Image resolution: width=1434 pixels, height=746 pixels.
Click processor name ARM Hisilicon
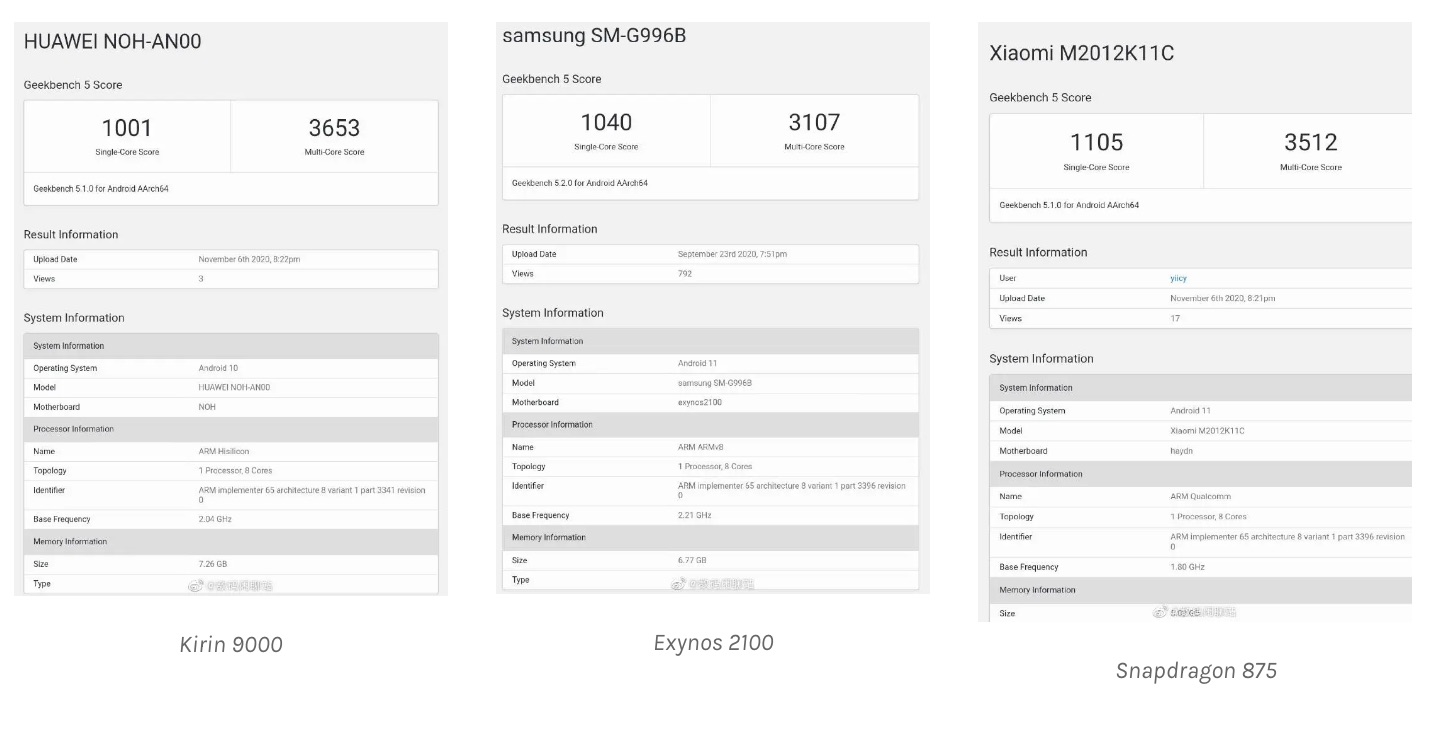pos(222,451)
